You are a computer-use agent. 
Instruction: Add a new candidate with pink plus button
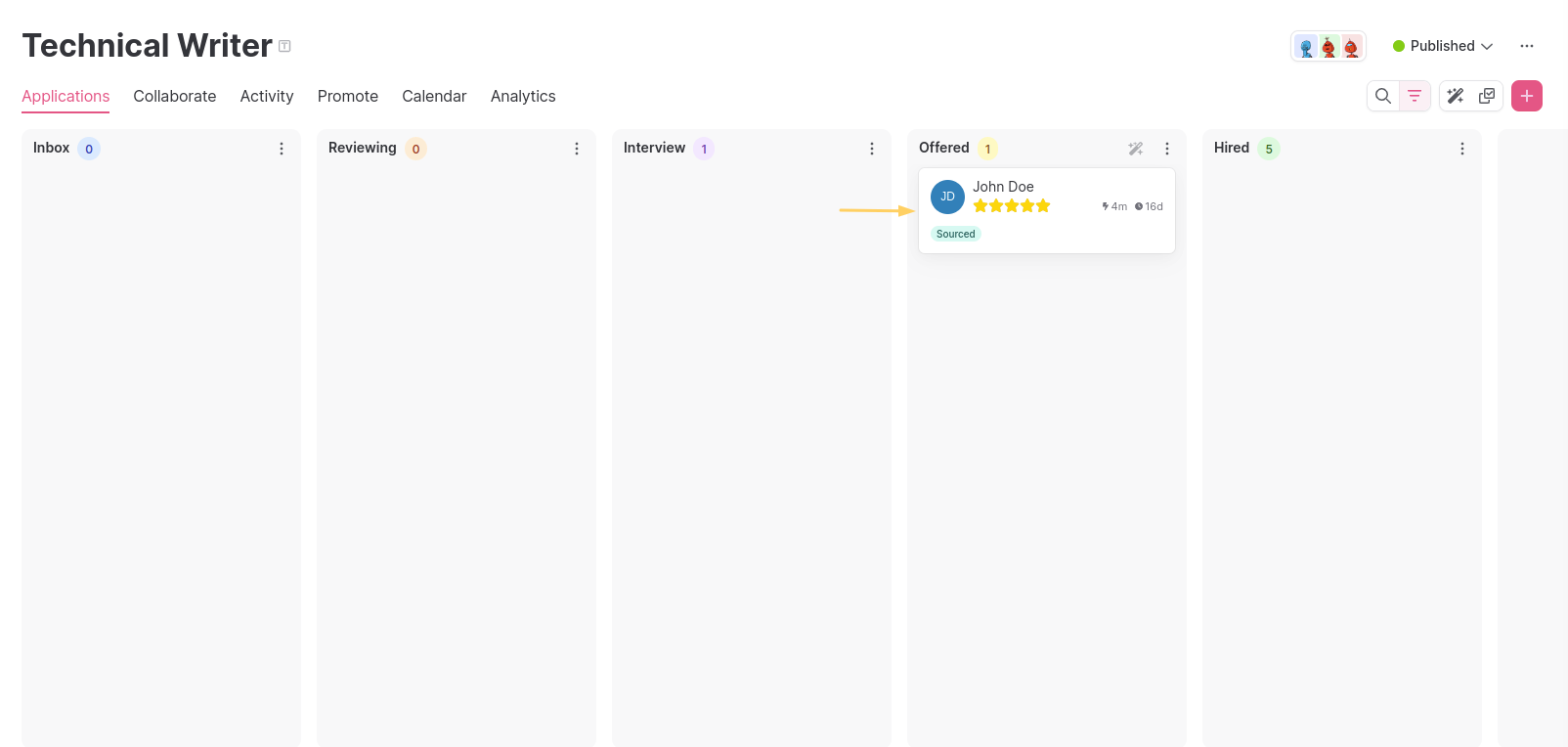(1527, 96)
